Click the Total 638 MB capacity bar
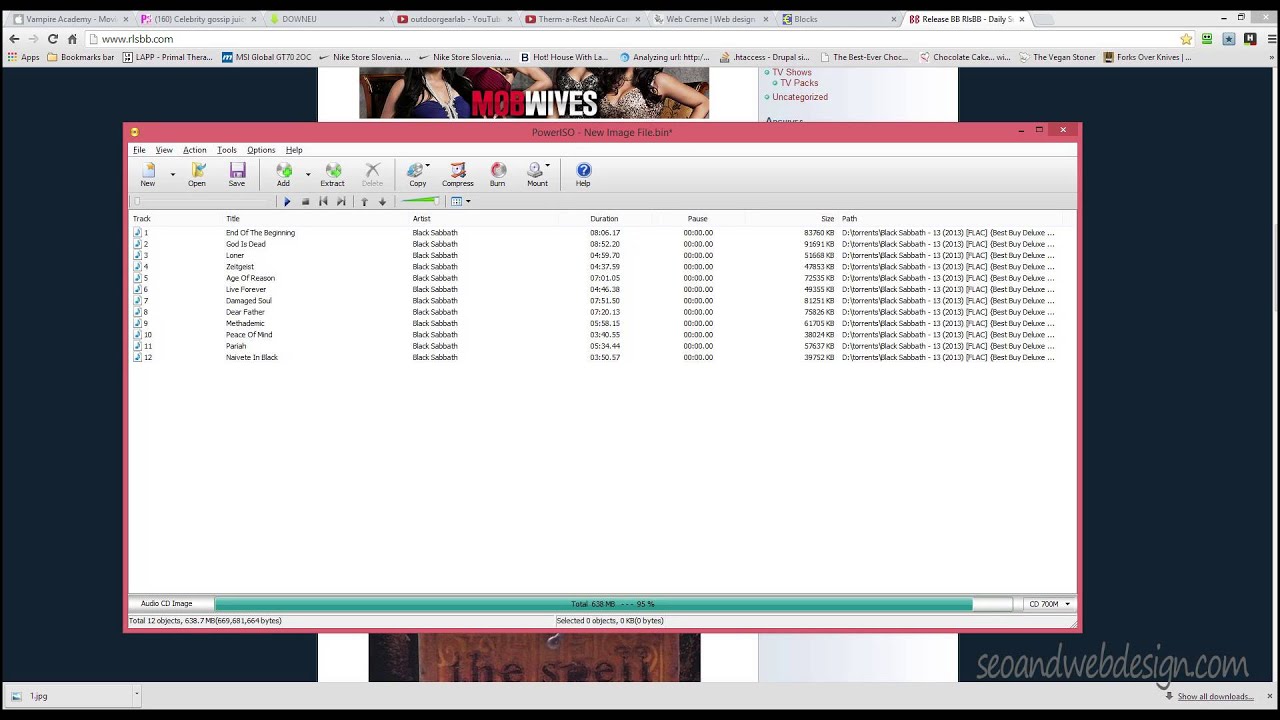1280x720 pixels. (x=613, y=604)
